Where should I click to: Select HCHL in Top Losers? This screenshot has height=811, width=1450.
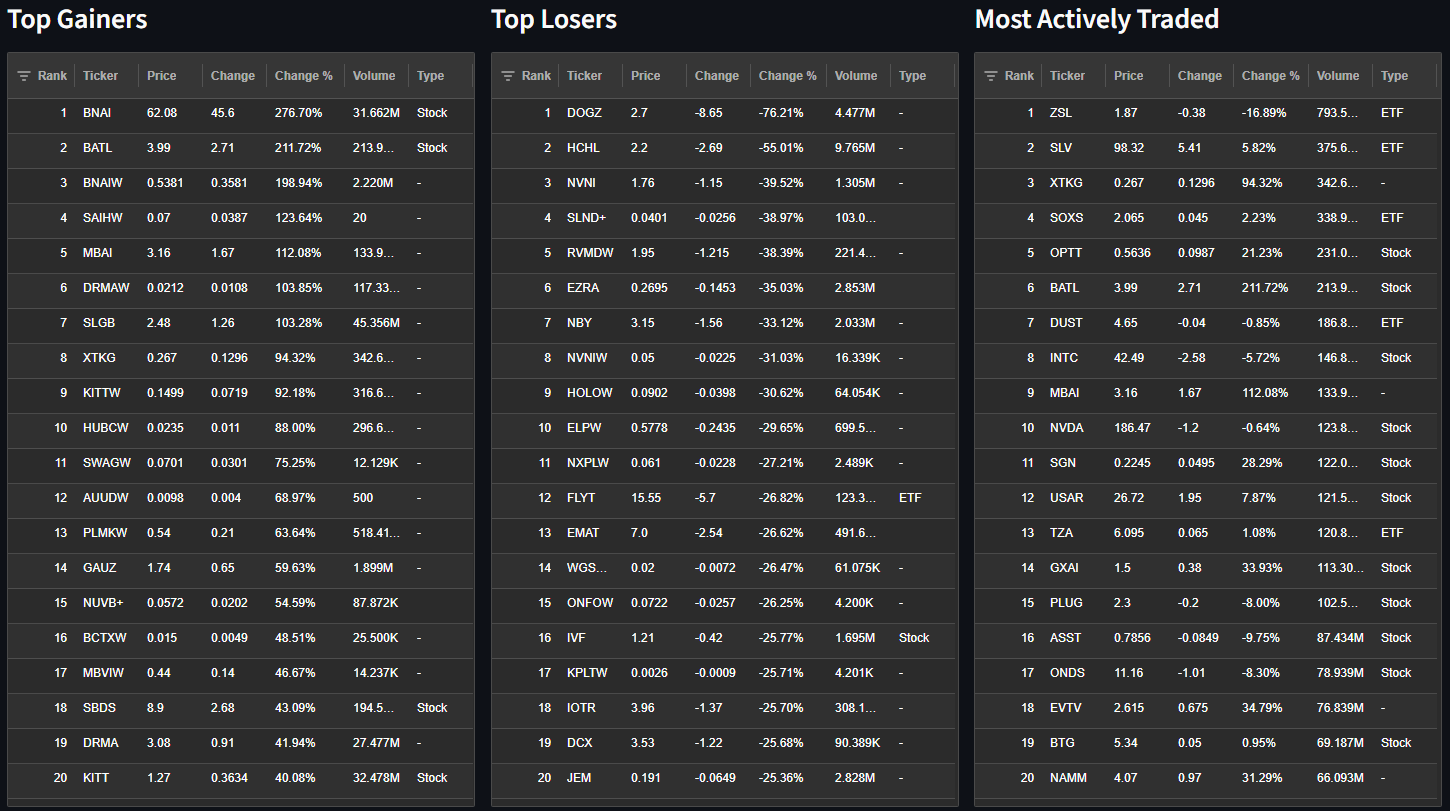pos(583,148)
